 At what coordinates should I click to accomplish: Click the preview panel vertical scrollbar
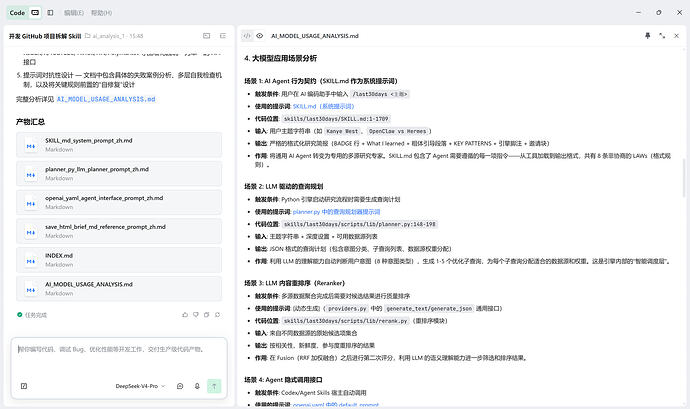683,177
